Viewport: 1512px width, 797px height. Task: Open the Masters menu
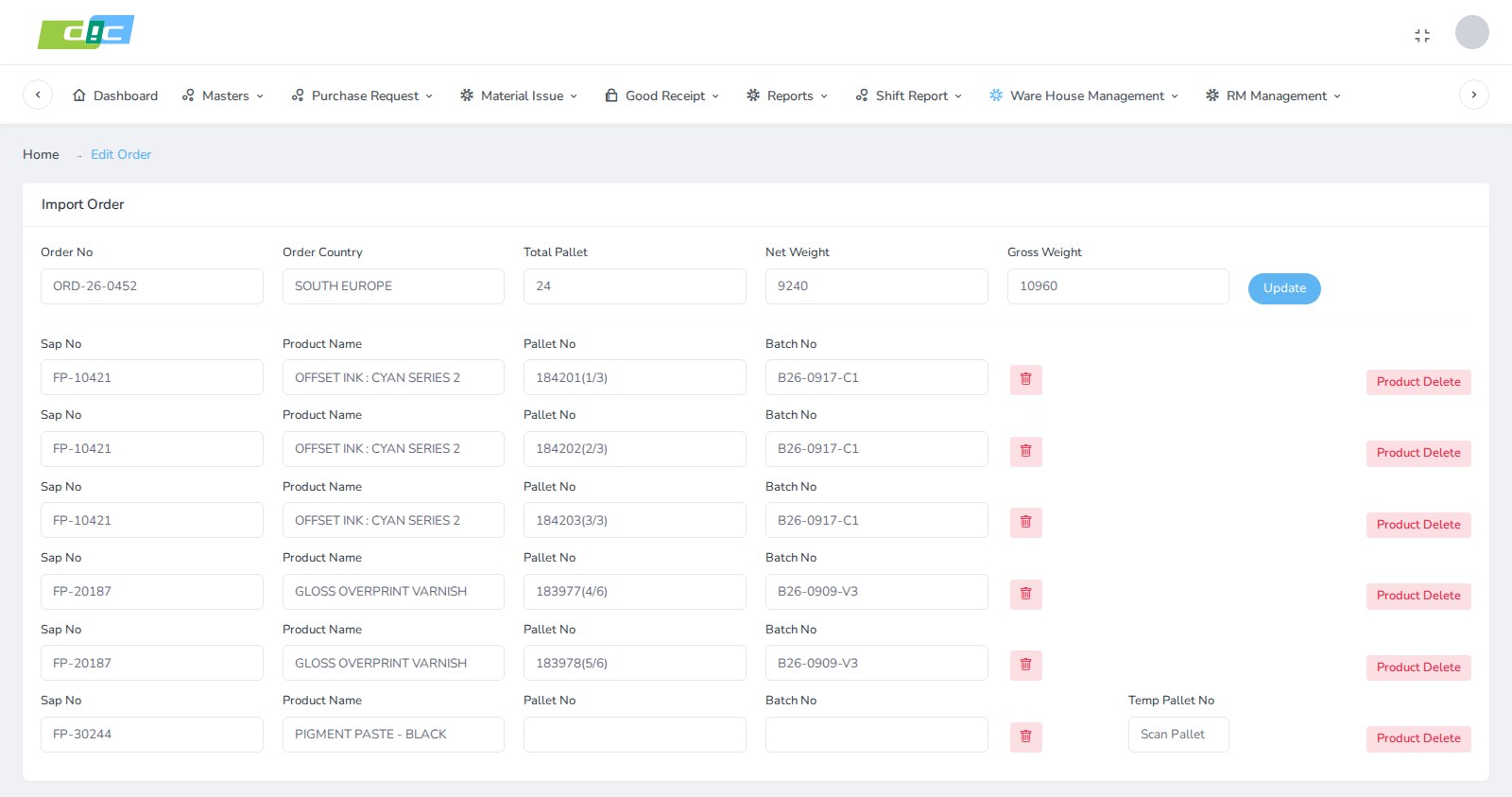click(x=223, y=95)
